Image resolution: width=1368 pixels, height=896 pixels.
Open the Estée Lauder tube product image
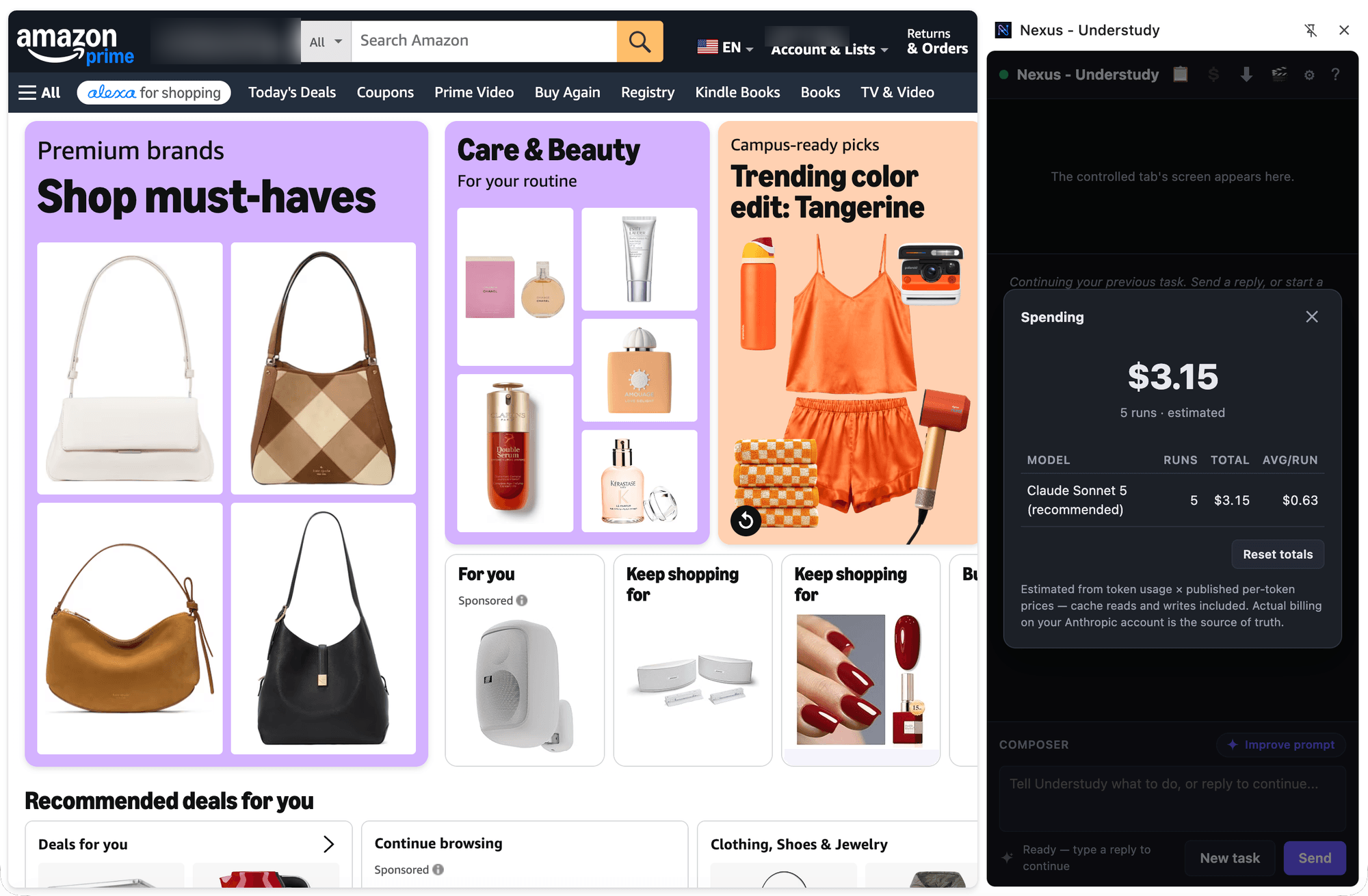pyautogui.click(x=640, y=259)
